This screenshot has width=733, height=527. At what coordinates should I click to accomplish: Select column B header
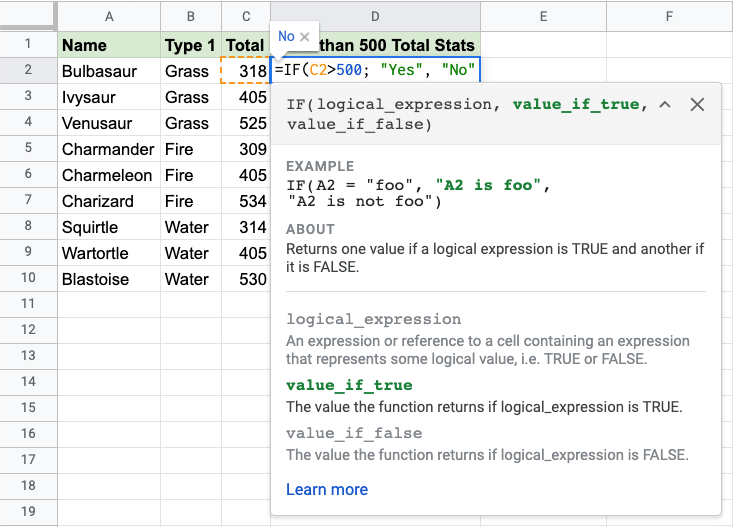[x=190, y=16]
